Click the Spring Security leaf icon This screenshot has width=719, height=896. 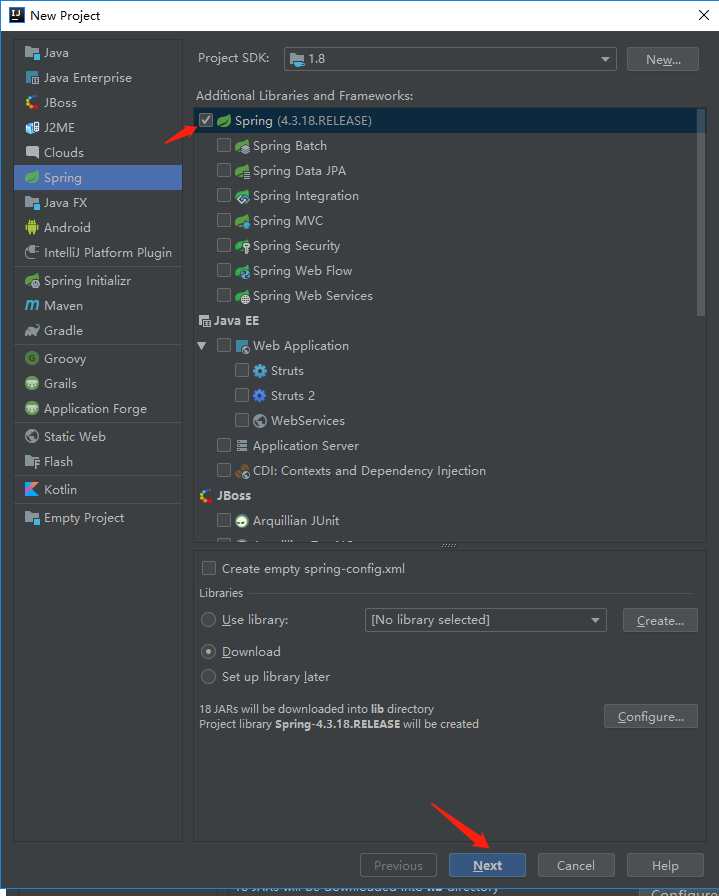(x=242, y=246)
